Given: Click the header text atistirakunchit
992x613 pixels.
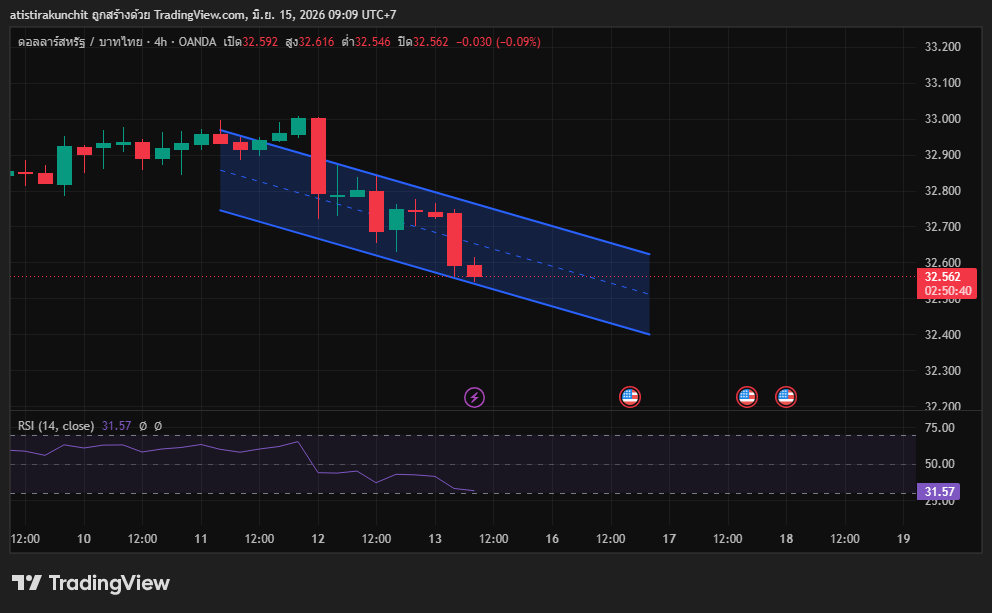Looking at the screenshot, I should [49, 15].
